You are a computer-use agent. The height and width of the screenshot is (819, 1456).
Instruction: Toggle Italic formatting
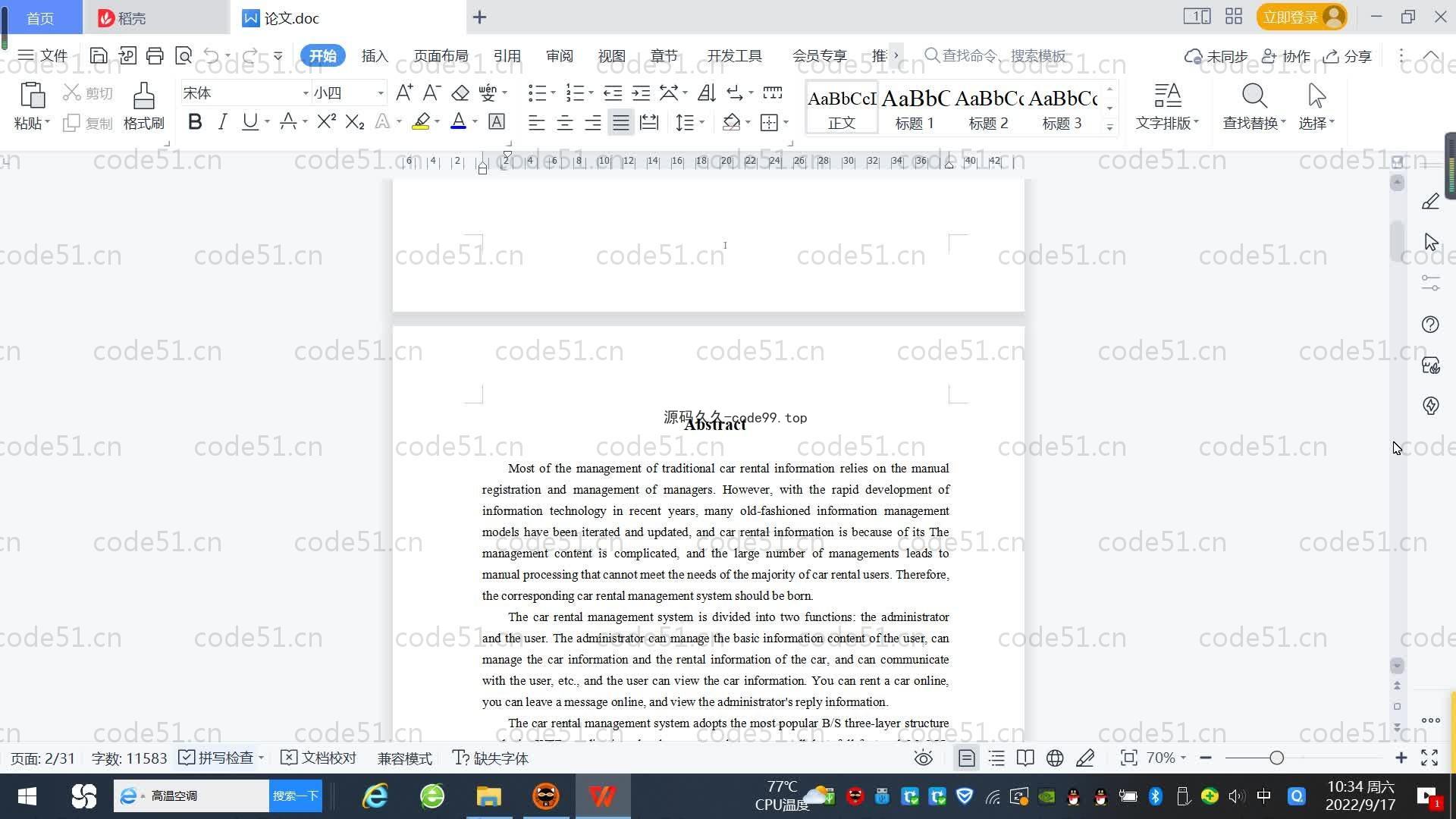[x=222, y=121]
